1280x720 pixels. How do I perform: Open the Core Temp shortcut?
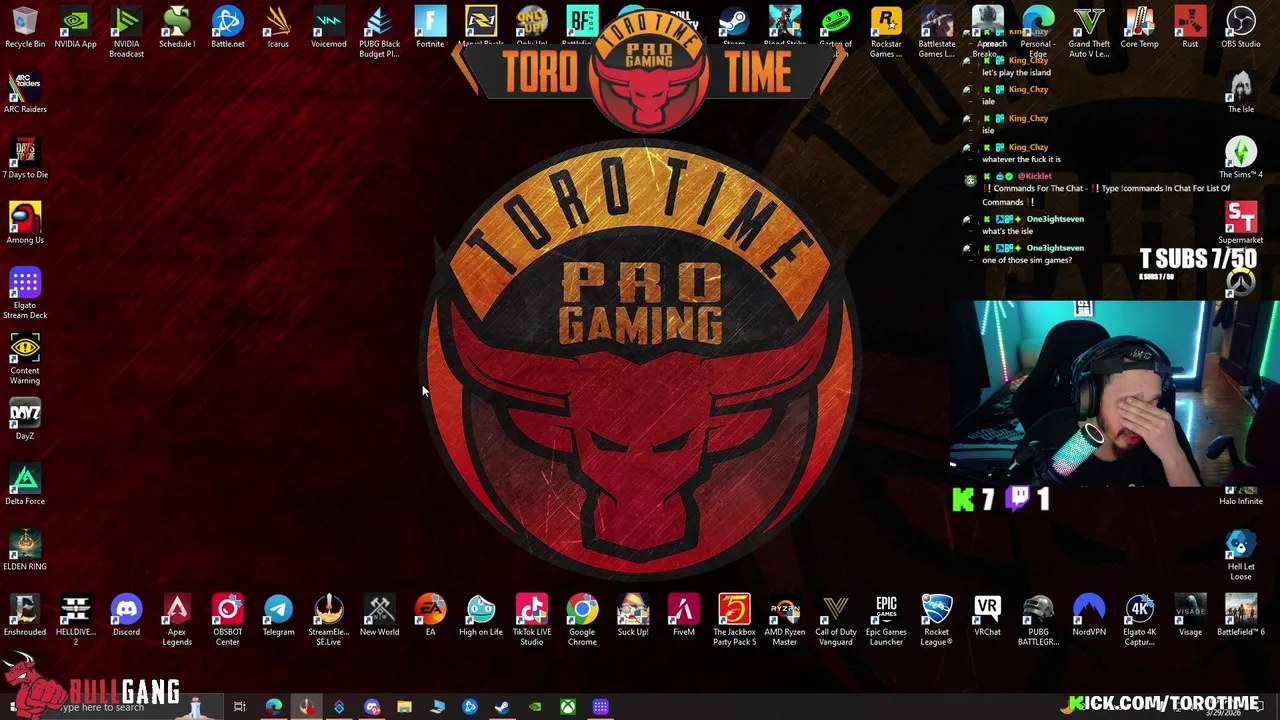1139,28
